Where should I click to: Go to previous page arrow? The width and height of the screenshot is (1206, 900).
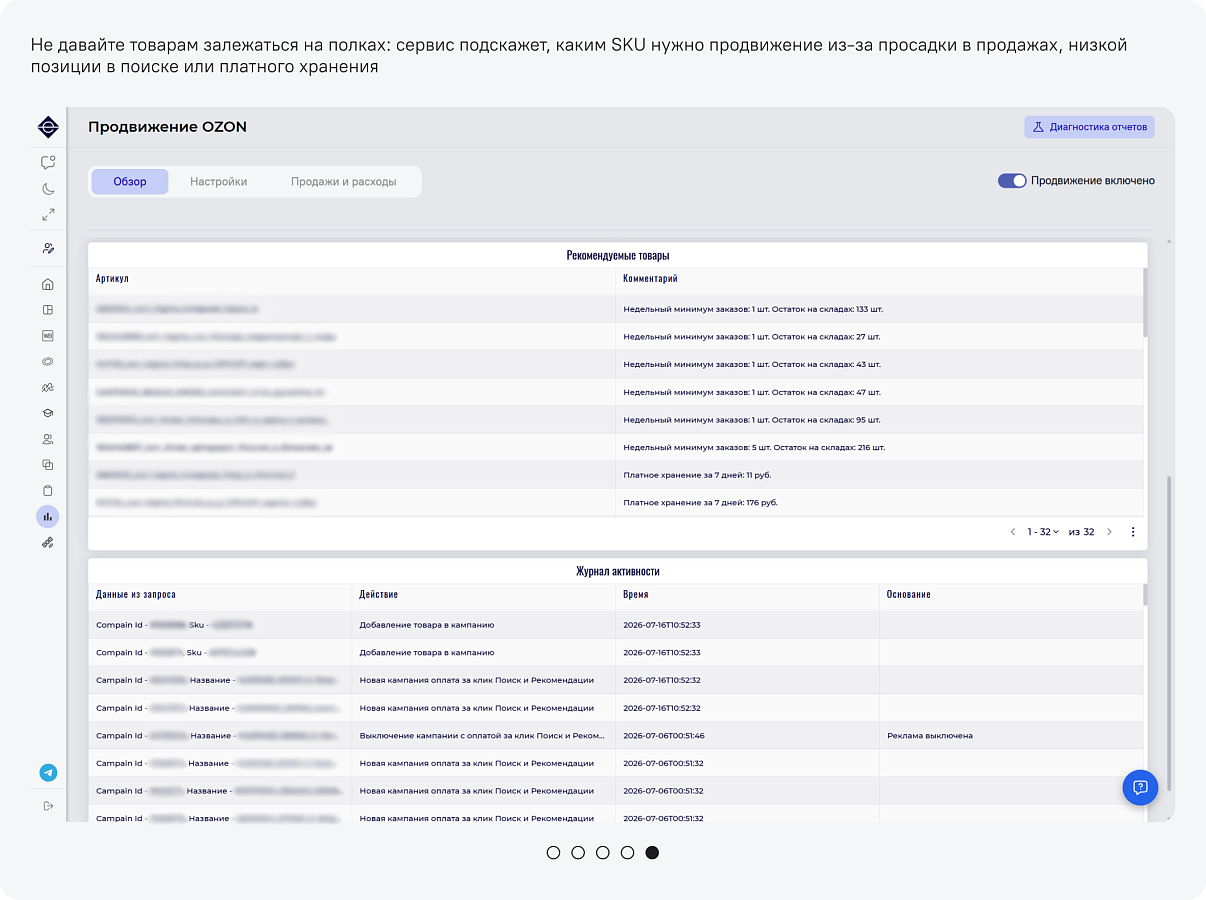point(1013,532)
